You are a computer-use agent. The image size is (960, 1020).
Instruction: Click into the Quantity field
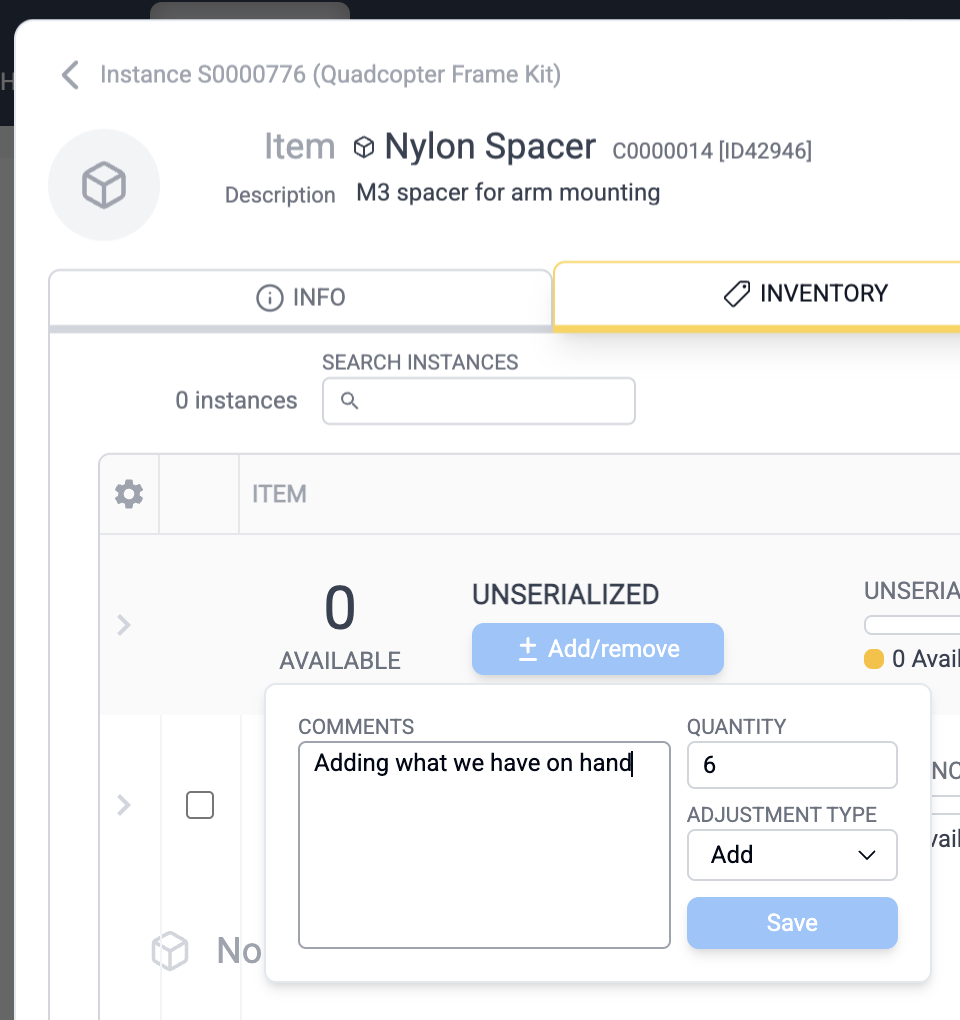coord(792,765)
